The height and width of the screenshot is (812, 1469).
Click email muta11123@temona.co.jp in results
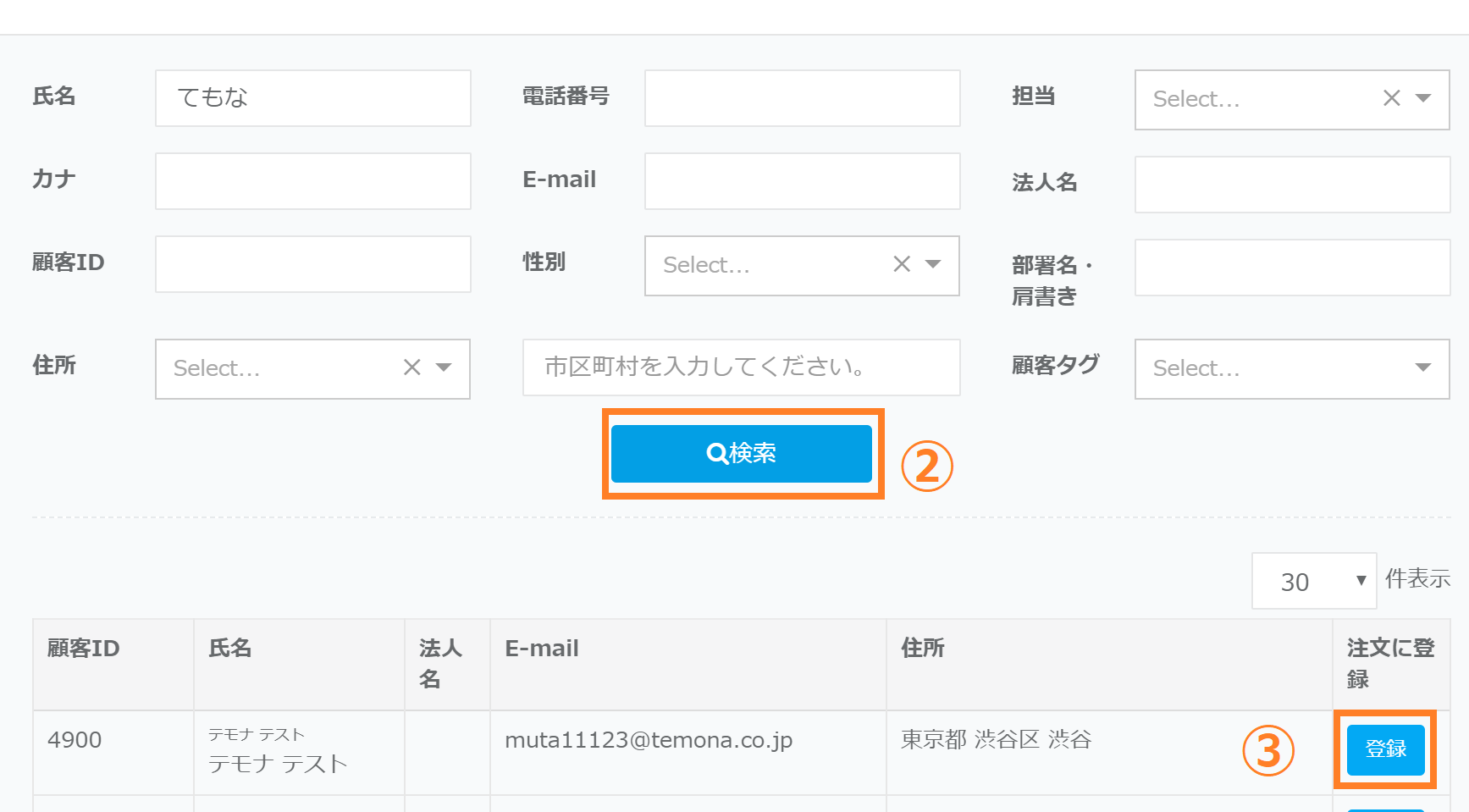click(649, 740)
